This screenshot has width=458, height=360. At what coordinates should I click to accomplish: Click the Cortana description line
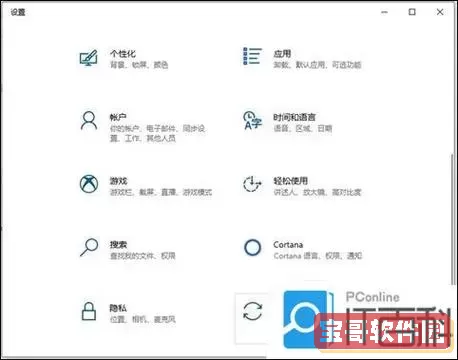tap(318, 256)
